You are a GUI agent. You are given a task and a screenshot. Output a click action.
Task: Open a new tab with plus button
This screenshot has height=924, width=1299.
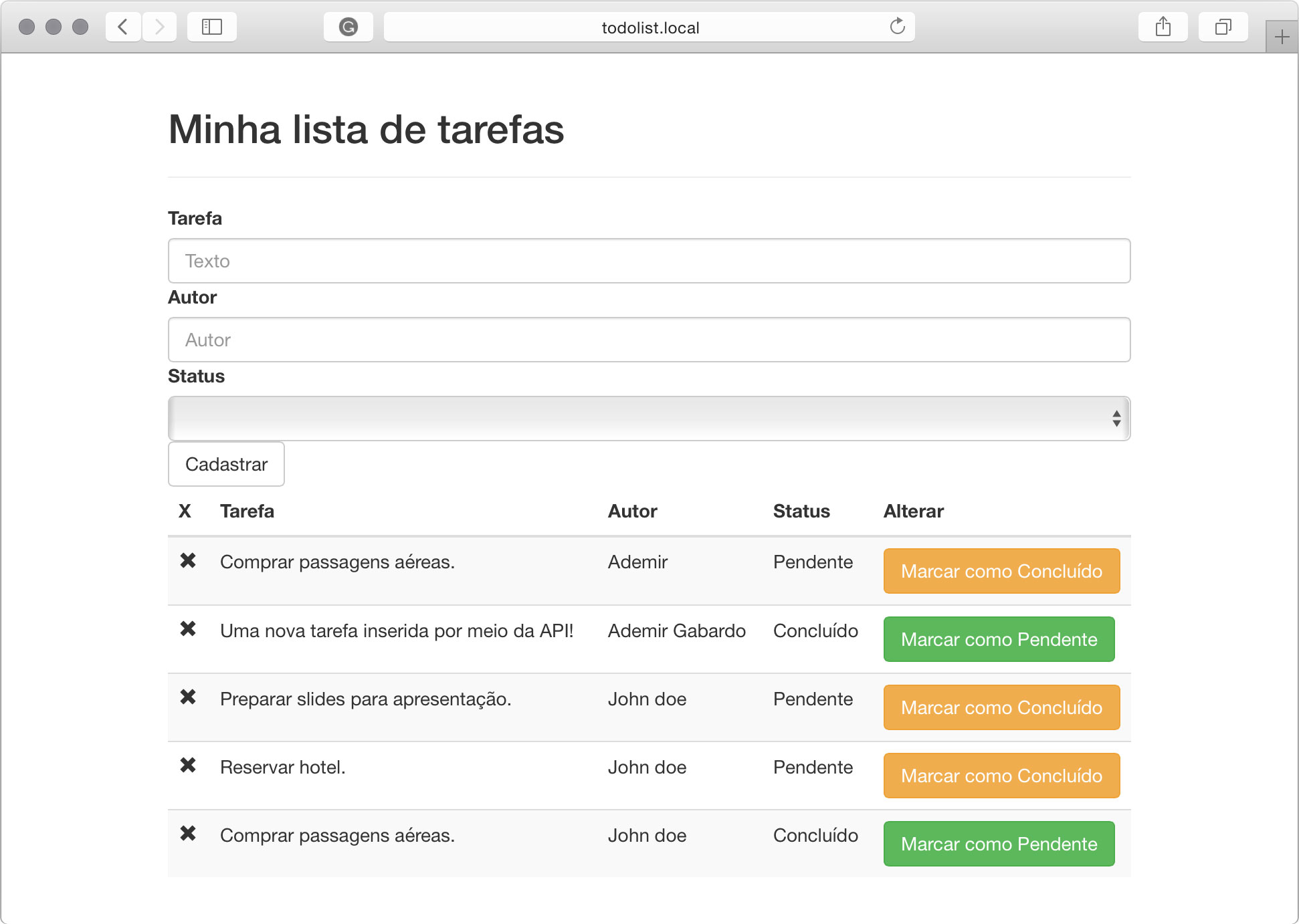tap(1281, 37)
